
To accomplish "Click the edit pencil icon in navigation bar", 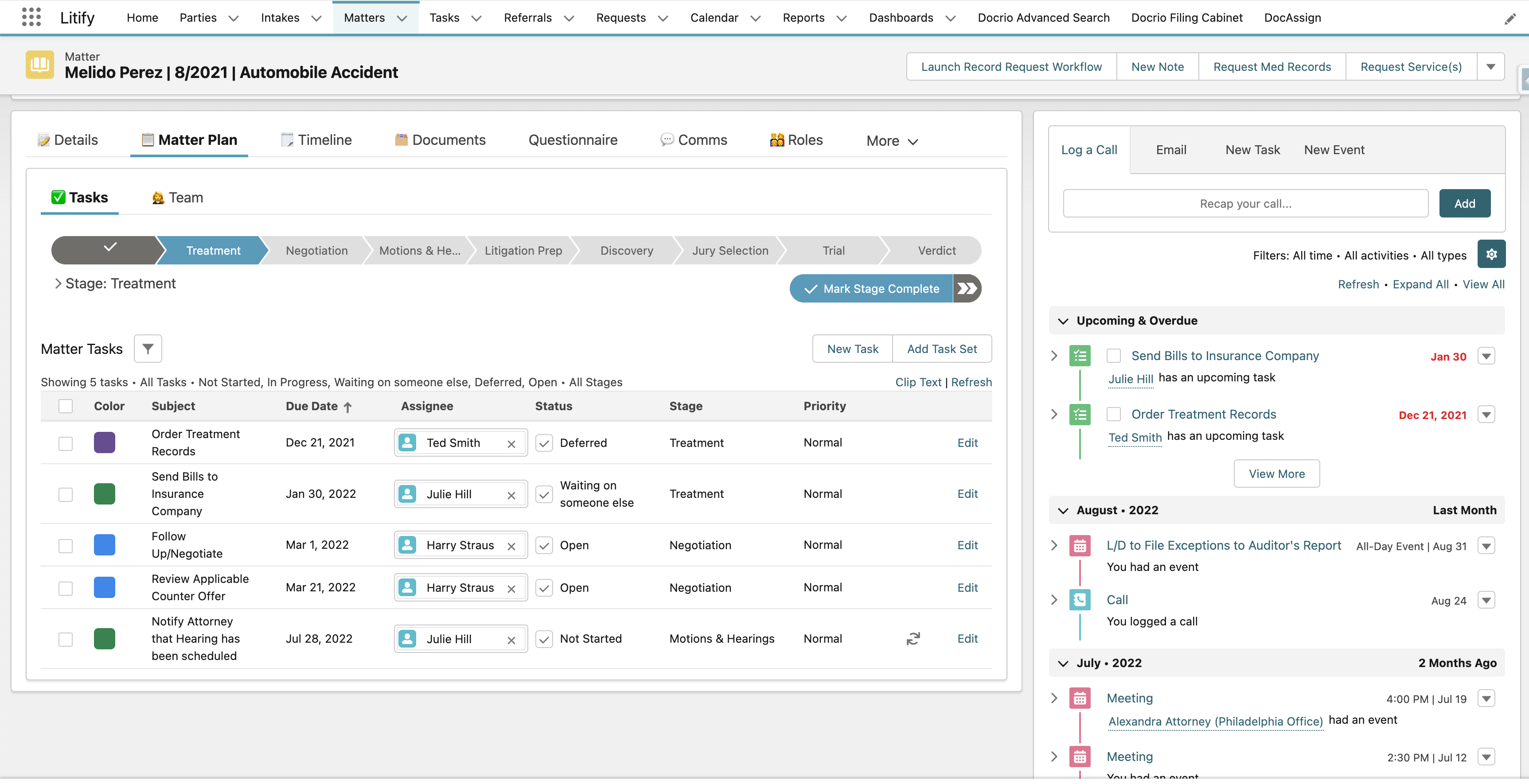I will tap(1509, 19).
